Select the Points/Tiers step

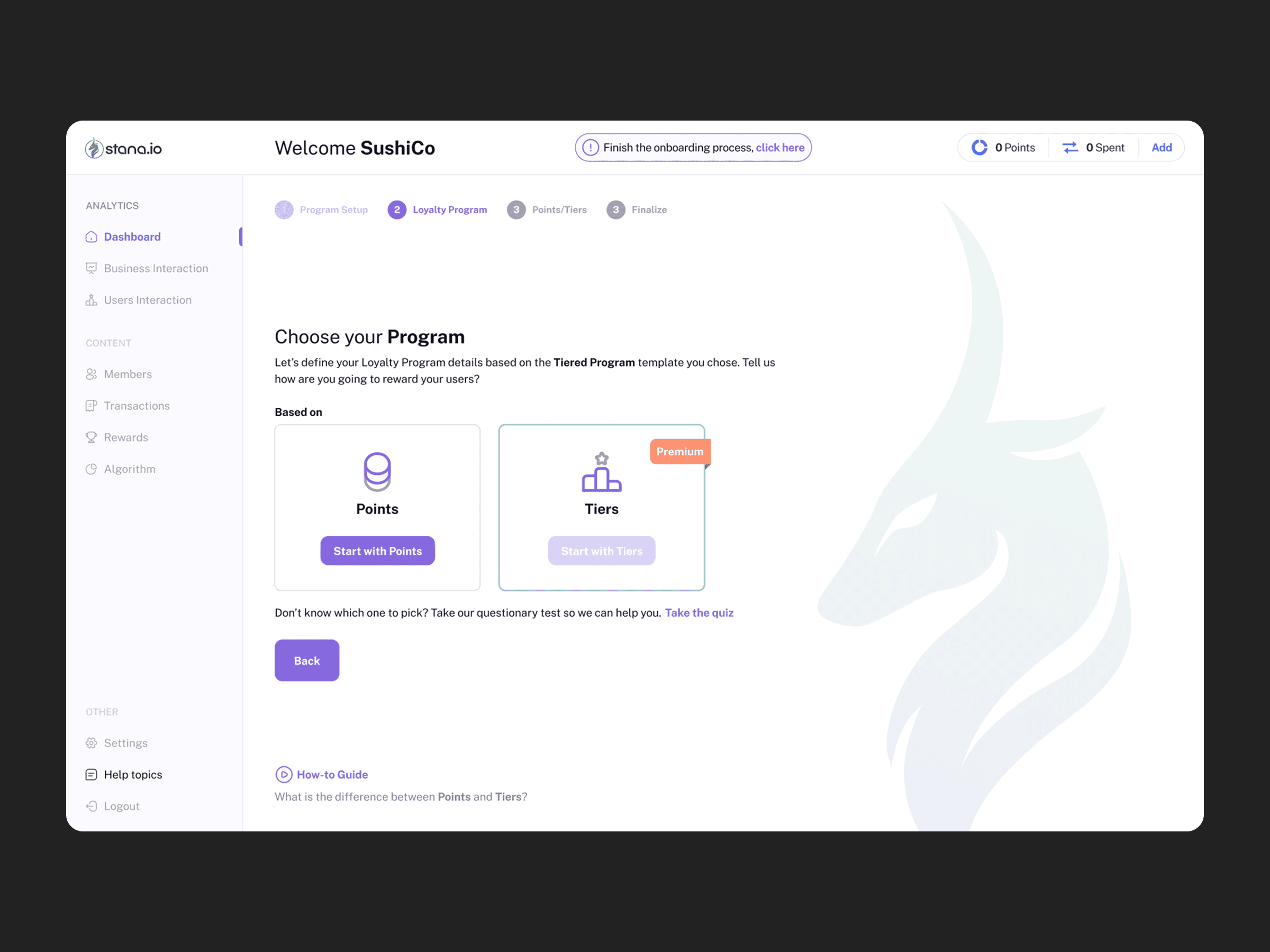(x=547, y=210)
